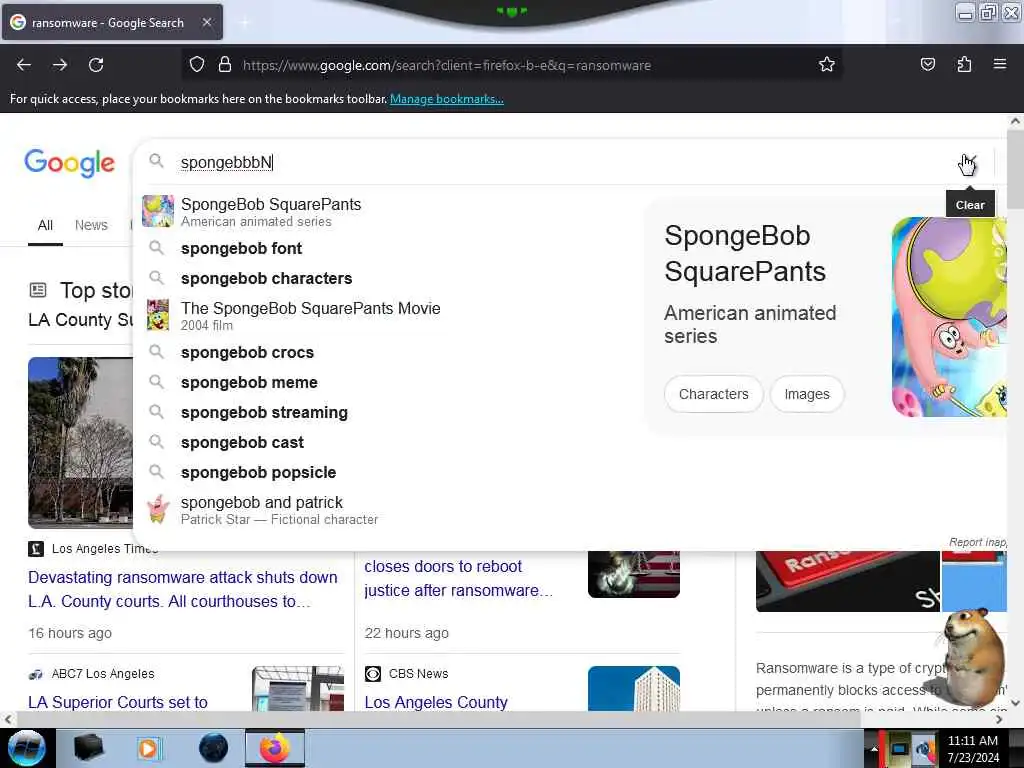Viewport: 1024px width, 768px height.
Task: Reload the page with the refresh icon
Action: (x=96, y=65)
